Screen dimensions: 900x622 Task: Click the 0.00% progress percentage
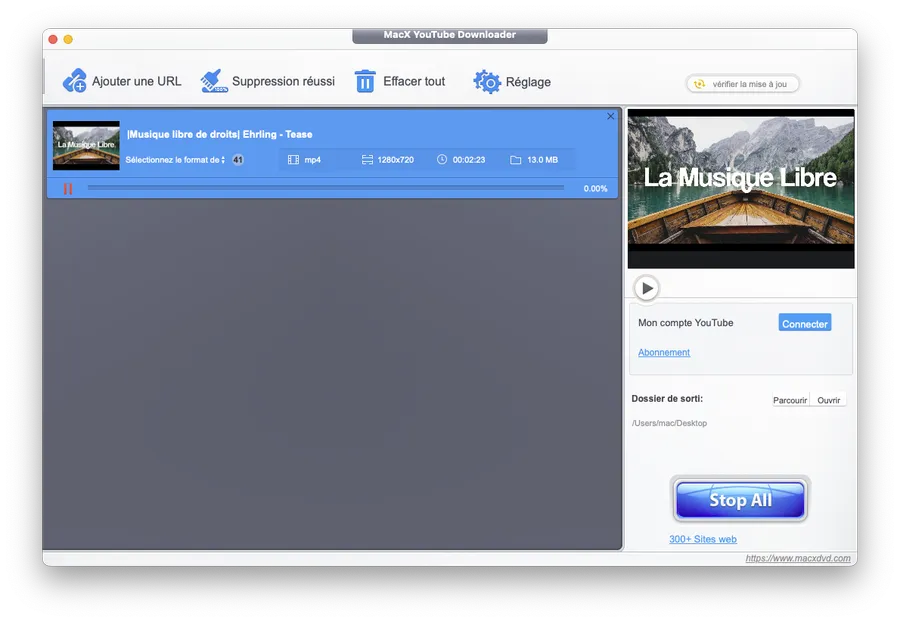pyautogui.click(x=595, y=189)
